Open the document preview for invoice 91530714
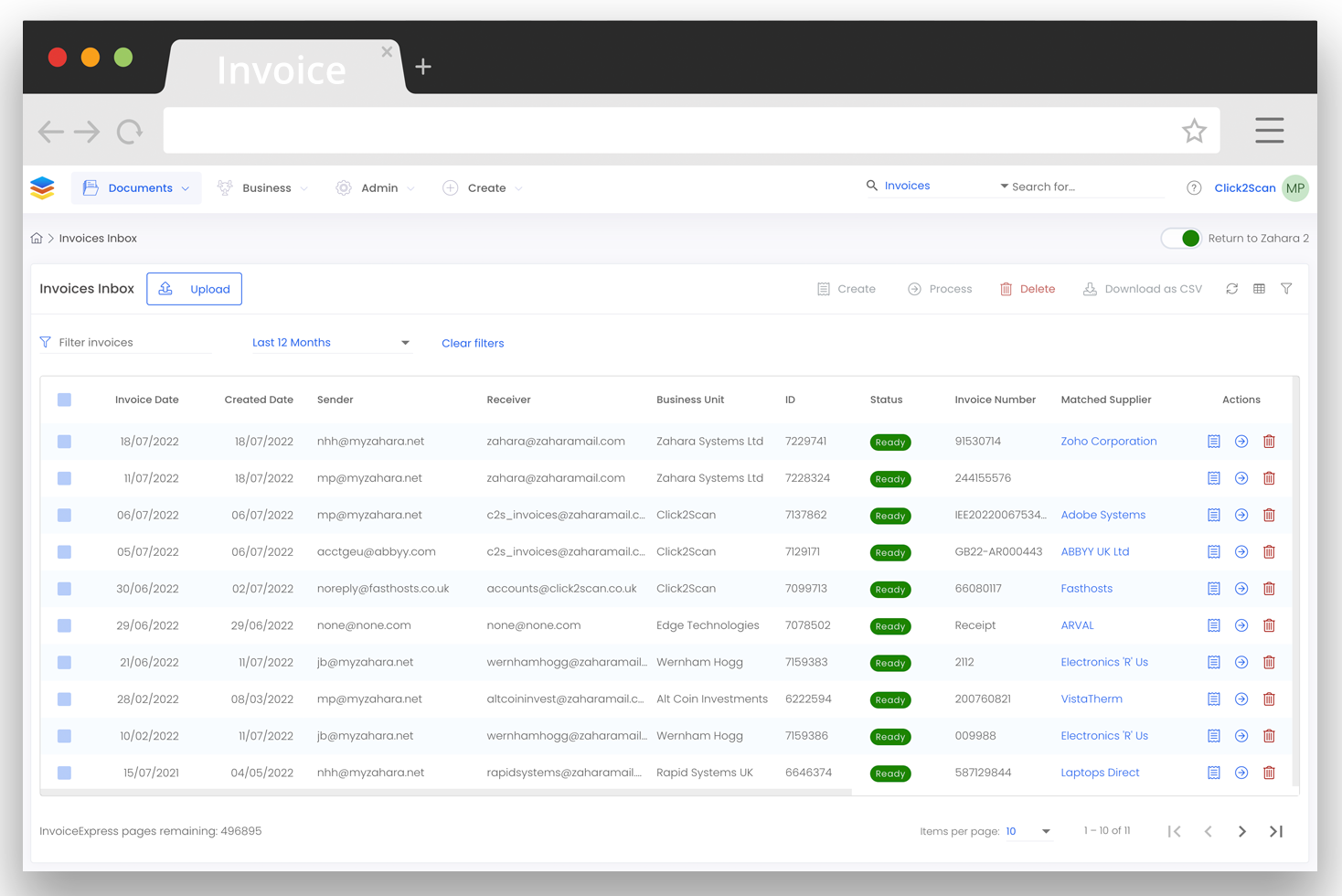 click(1213, 441)
